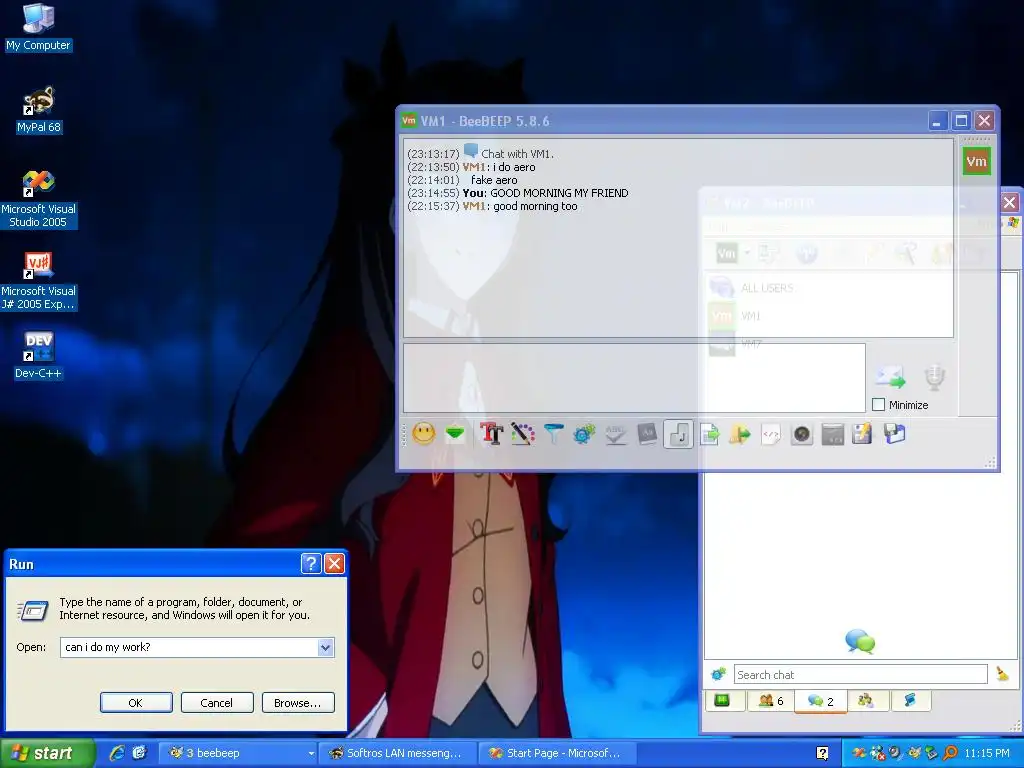Click the gear icon beside Search chat
The image size is (1024, 768).
[x=718, y=674]
